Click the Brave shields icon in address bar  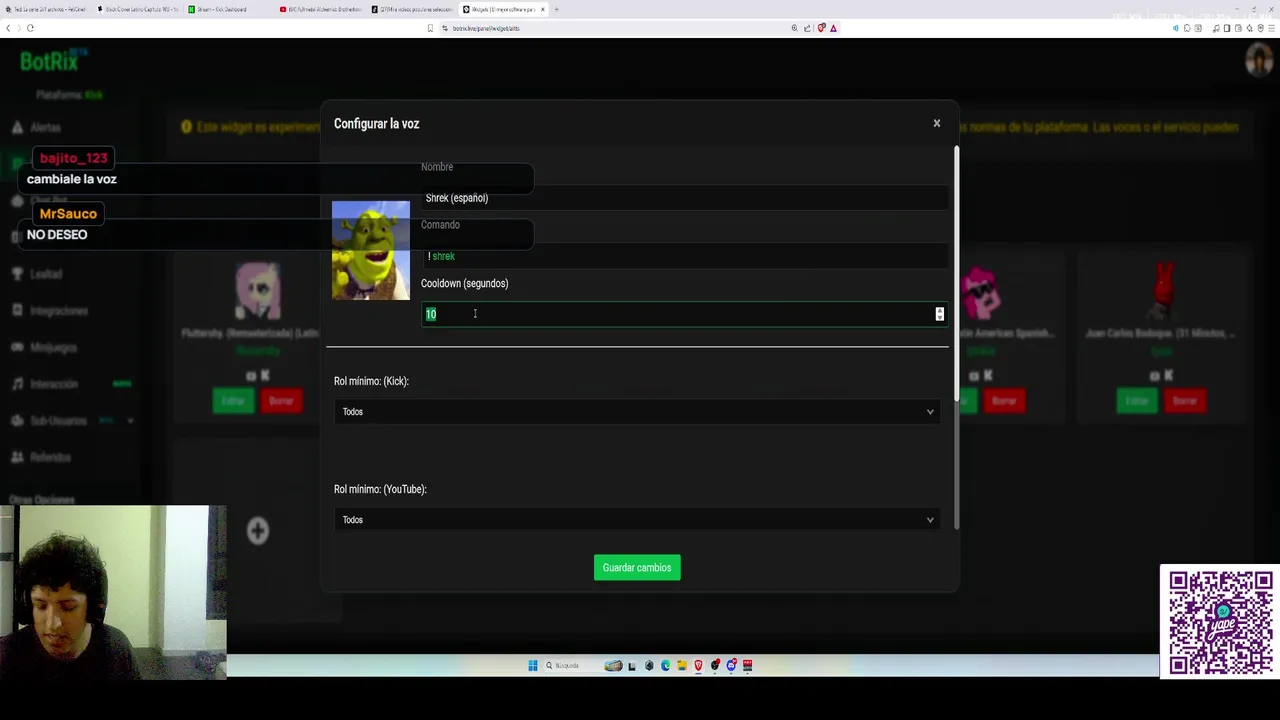[x=821, y=28]
